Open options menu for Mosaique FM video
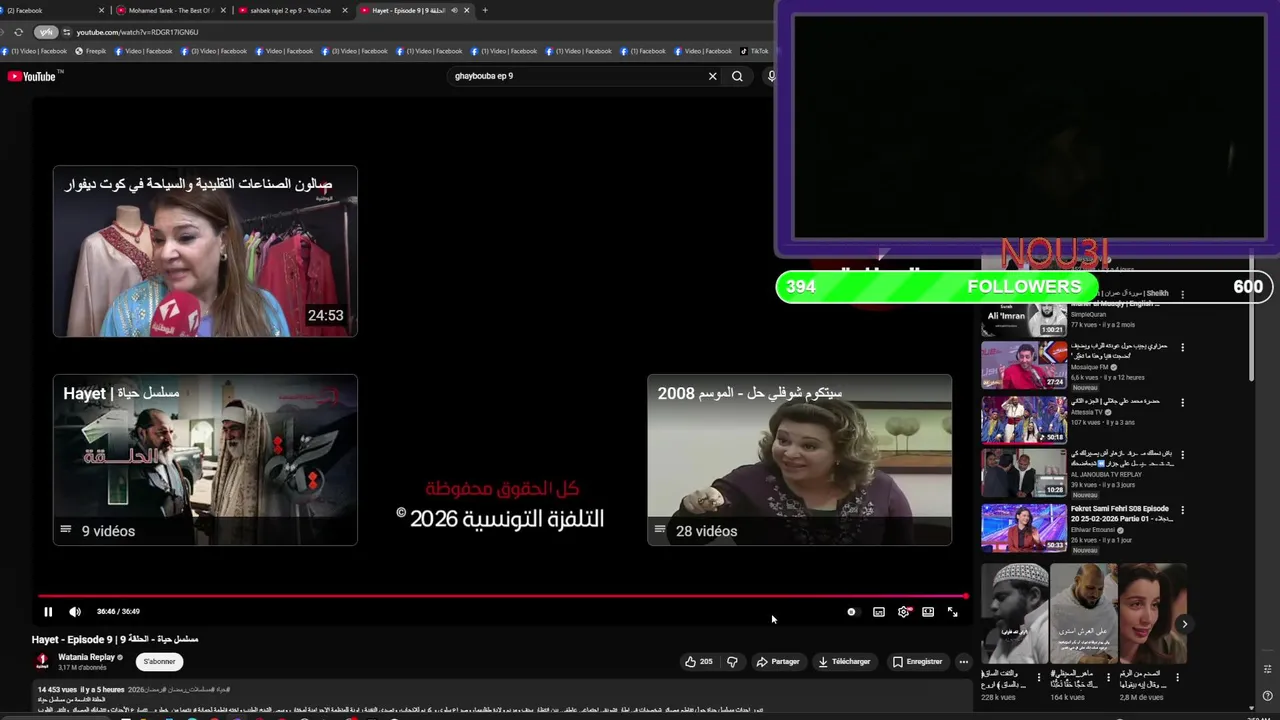 (1182, 348)
